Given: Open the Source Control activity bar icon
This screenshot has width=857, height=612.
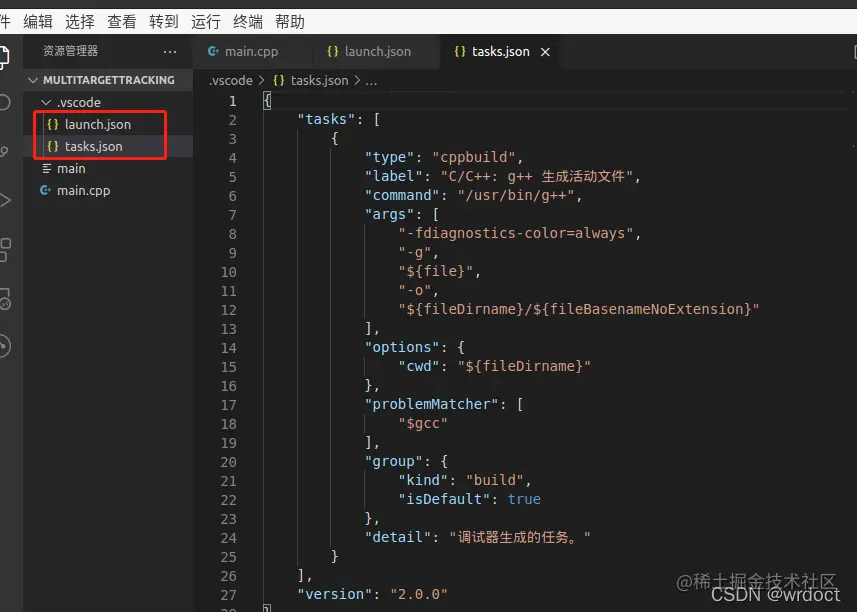Looking at the screenshot, I should (4, 151).
